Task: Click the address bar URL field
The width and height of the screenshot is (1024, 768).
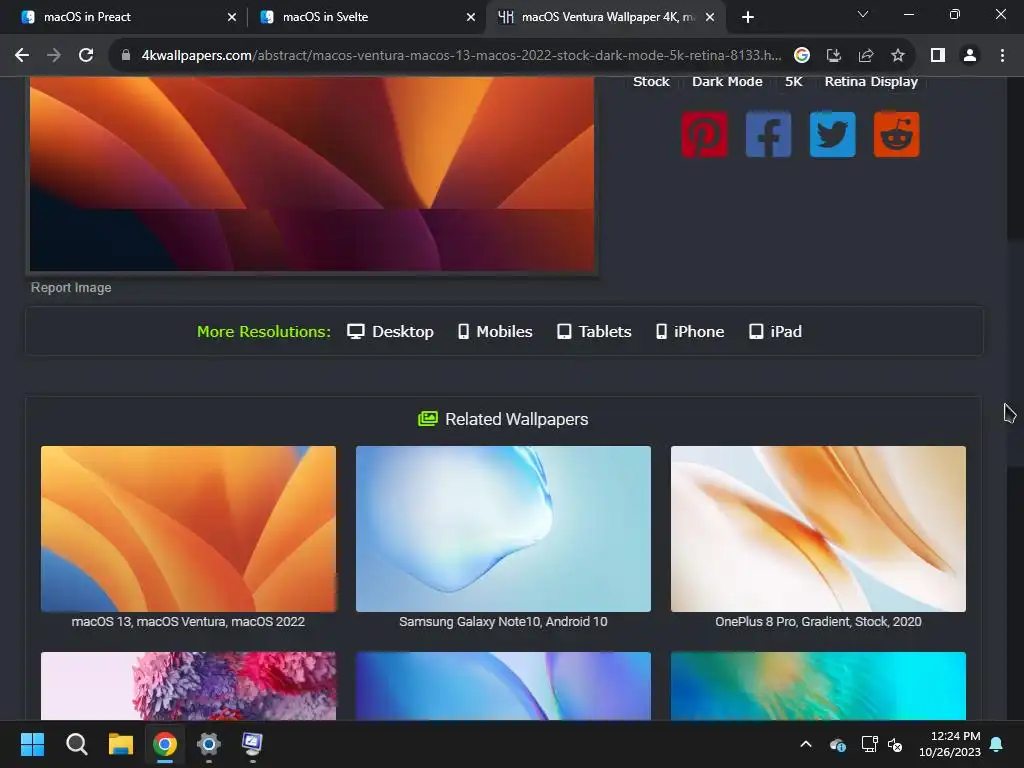Action: [x=461, y=56]
